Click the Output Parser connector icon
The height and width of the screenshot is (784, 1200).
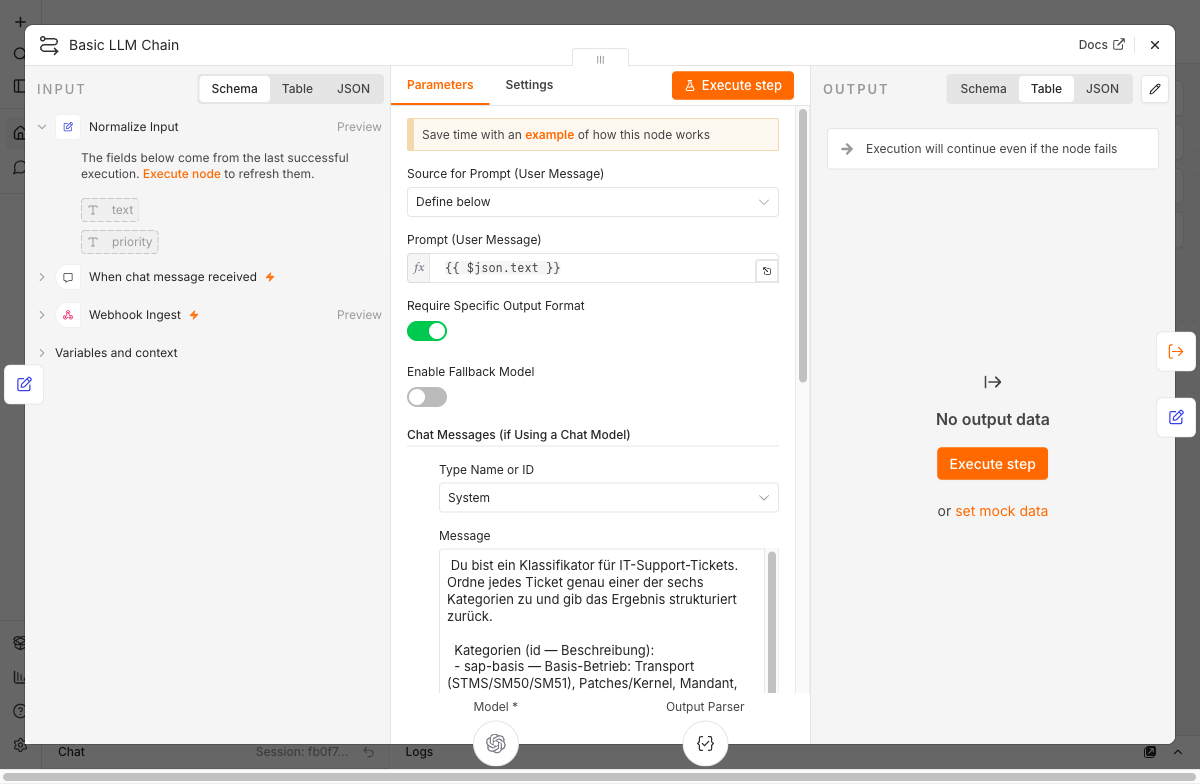(x=705, y=743)
